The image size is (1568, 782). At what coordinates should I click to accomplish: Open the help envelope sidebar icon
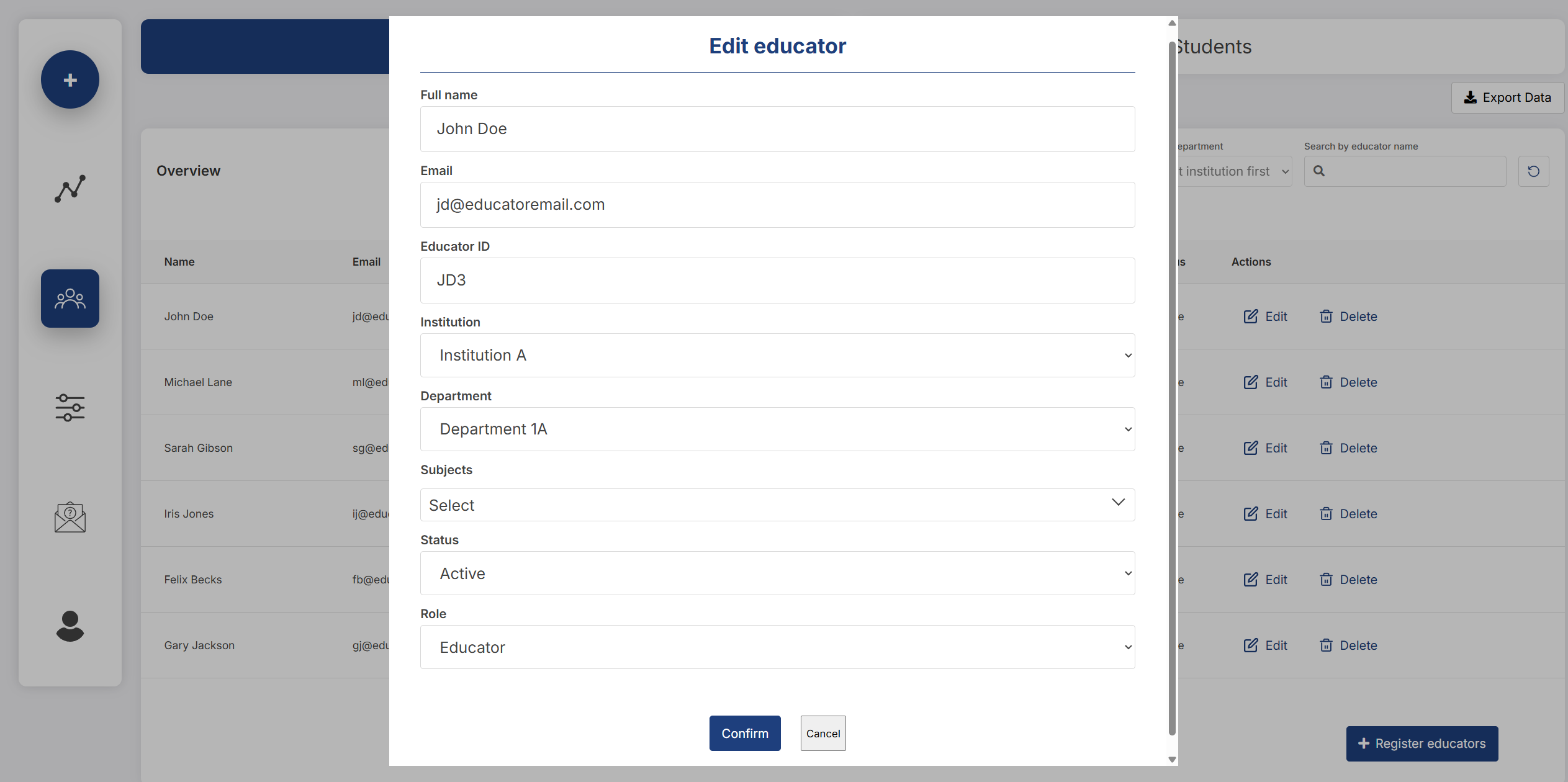[x=70, y=517]
